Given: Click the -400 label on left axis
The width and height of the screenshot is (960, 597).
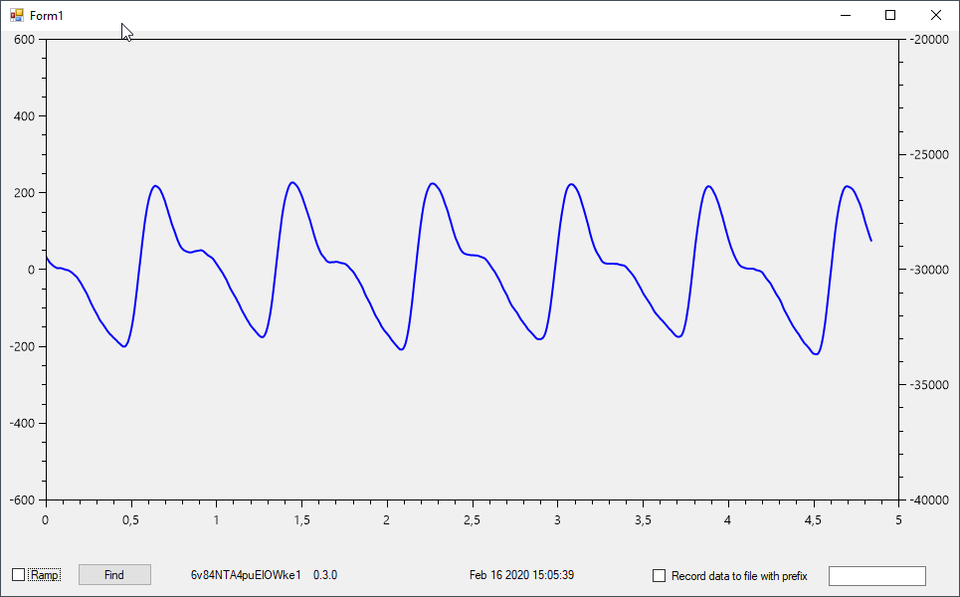Looking at the screenshot, I should 20,423.
